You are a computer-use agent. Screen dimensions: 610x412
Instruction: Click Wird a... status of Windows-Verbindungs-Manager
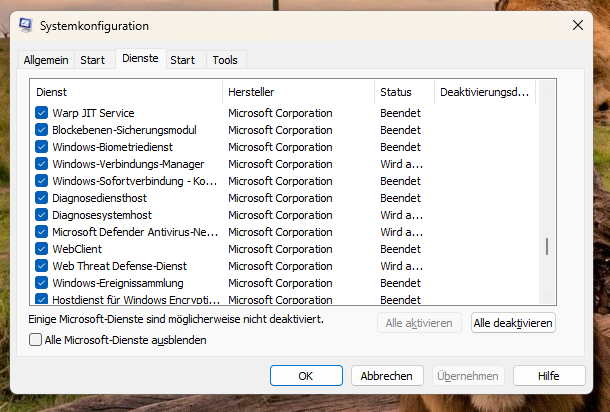[401, 164]
